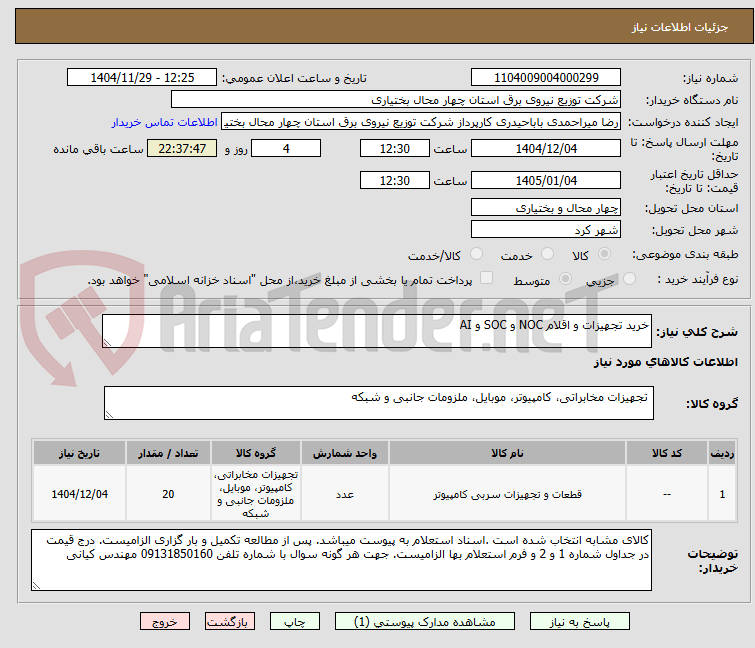This screenshot has width=755, height=648.
Task: Click the 'نام کالا' column header
Action: click(507, 453)
